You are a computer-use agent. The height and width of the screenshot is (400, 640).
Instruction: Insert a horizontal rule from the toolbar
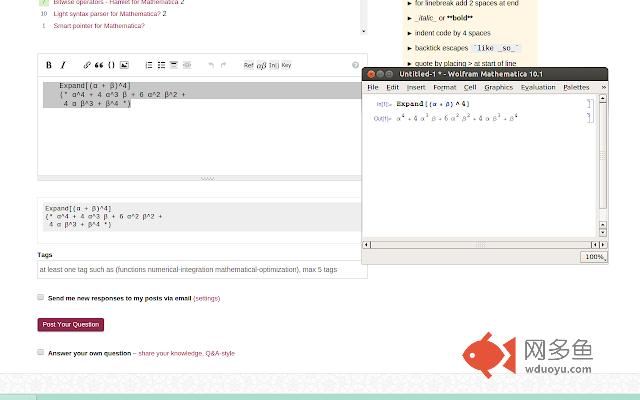187,65
